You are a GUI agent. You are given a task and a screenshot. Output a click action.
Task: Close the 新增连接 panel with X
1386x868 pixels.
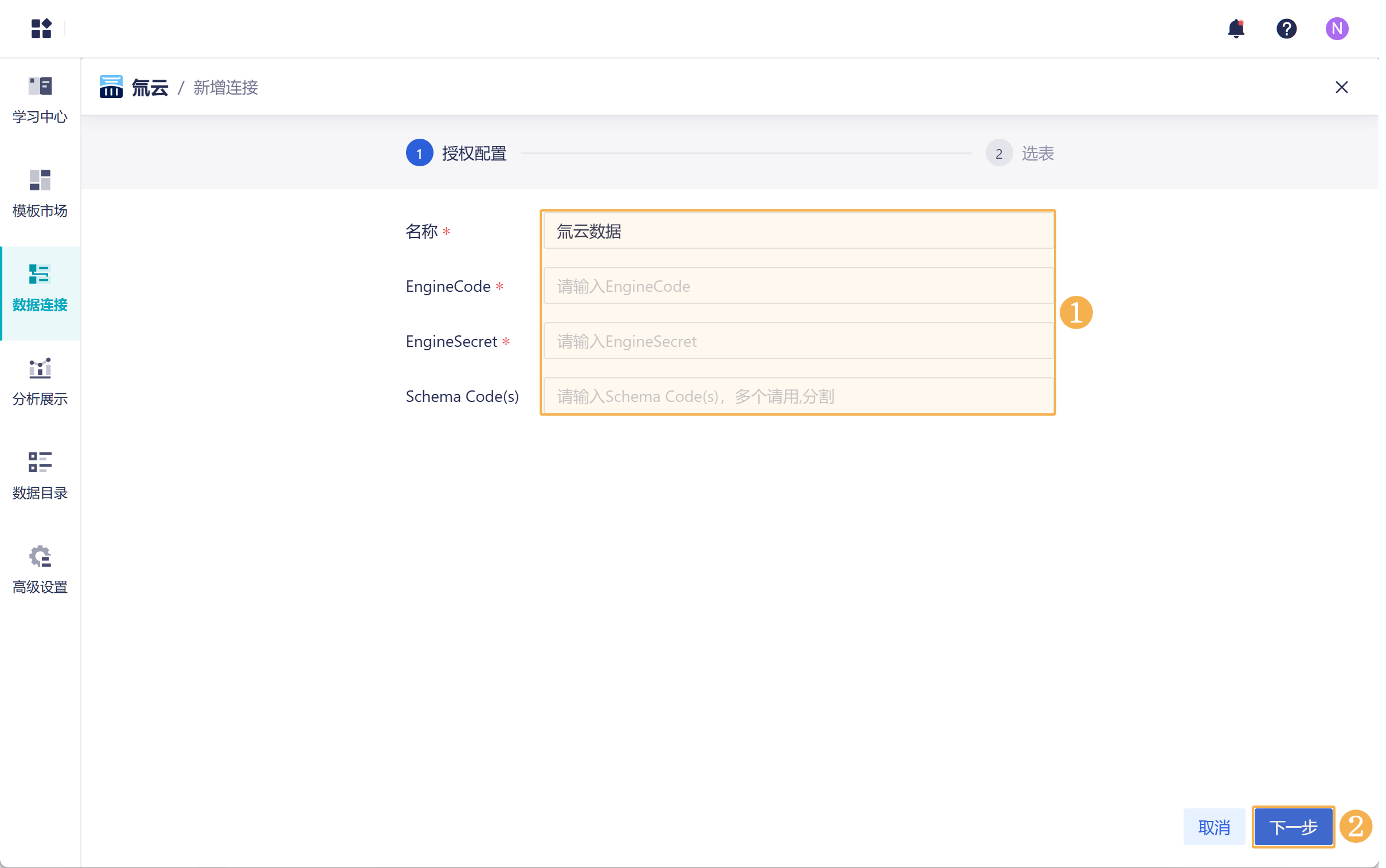tap(1341, 87)
